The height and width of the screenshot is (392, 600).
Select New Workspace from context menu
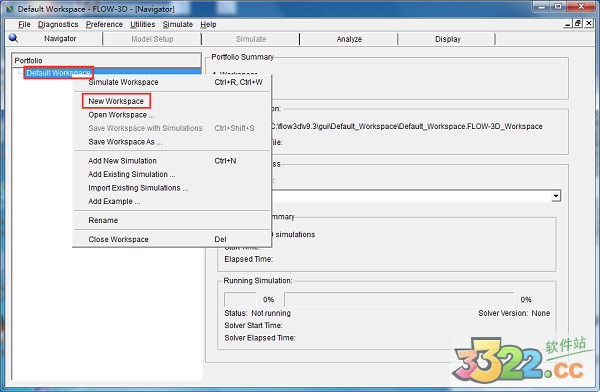coord(116,101)
